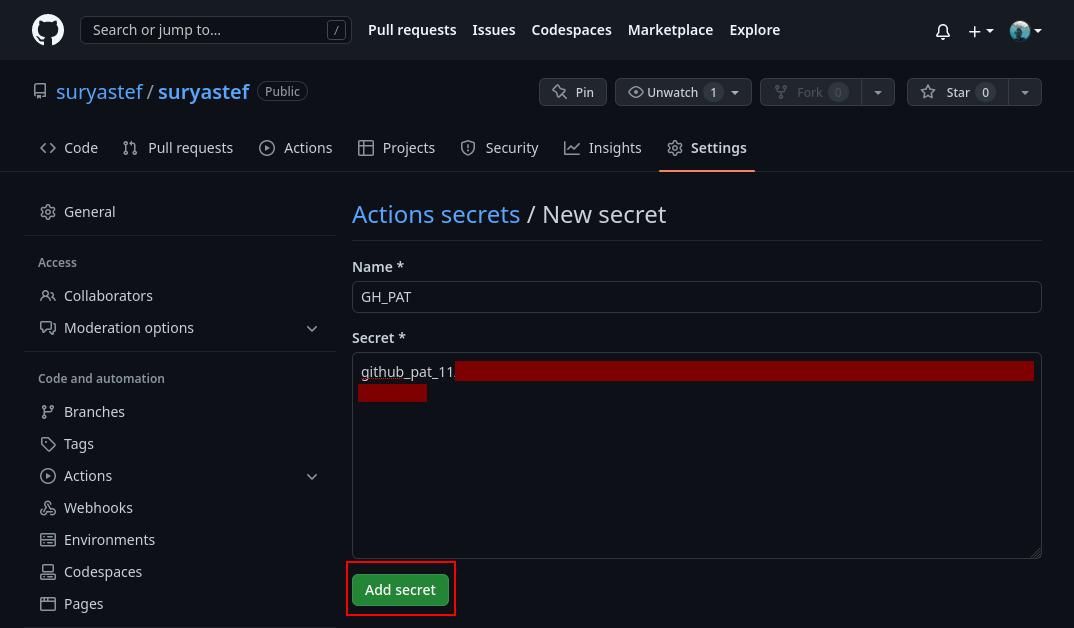
Task: Click the Star button's star icon
Action: pos(928,92)
